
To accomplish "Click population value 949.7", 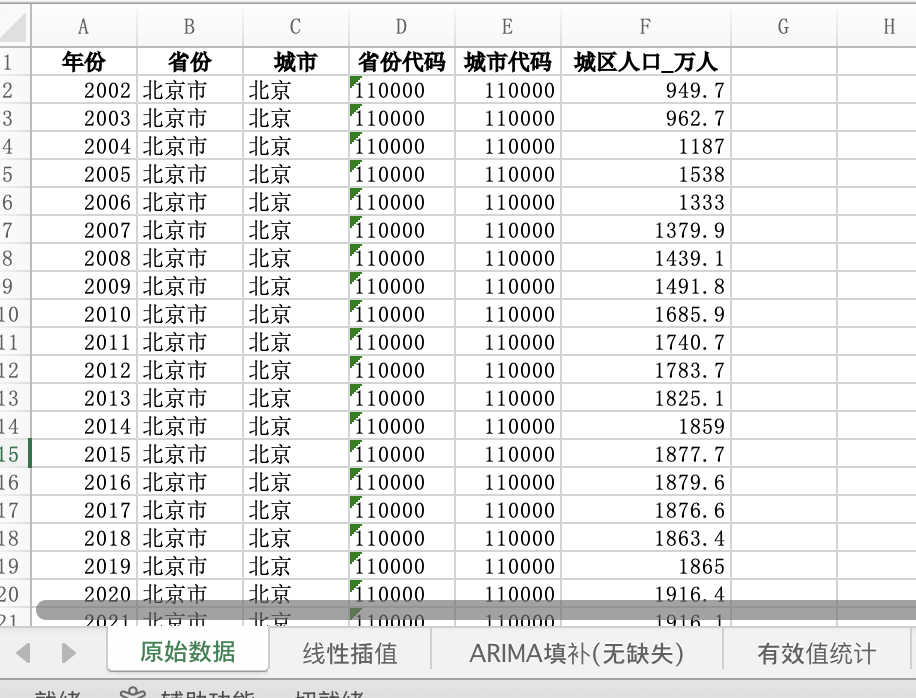I will click(646, 90).
